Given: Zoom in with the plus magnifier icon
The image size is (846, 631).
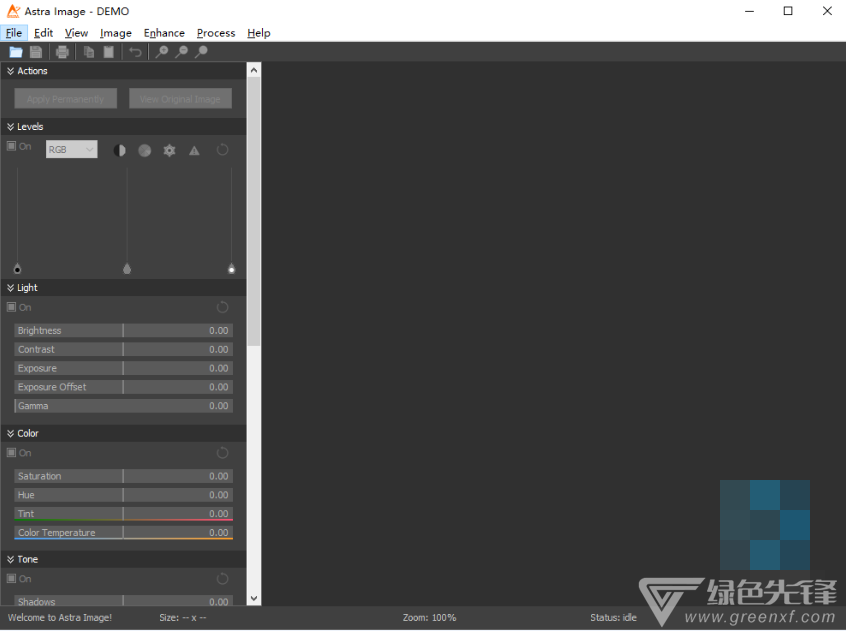Looking at the screenshot, I should 161,52.
